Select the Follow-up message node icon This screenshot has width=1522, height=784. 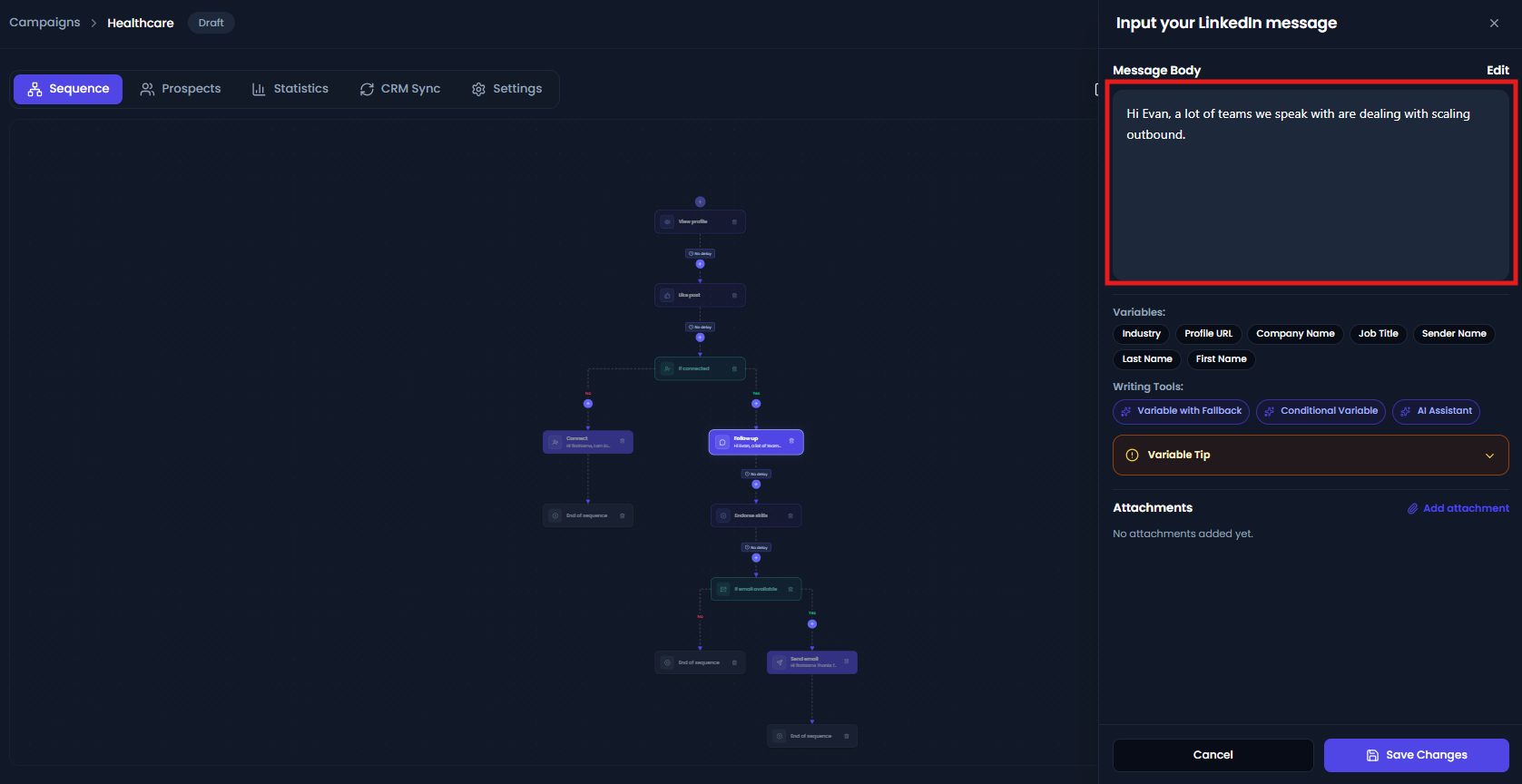coord(722,442)
